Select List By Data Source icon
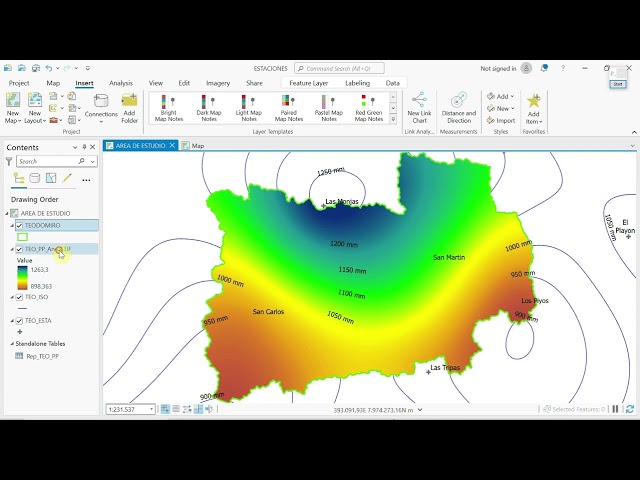Viewport: 640px width, 480px height. (x=35, y=178)
